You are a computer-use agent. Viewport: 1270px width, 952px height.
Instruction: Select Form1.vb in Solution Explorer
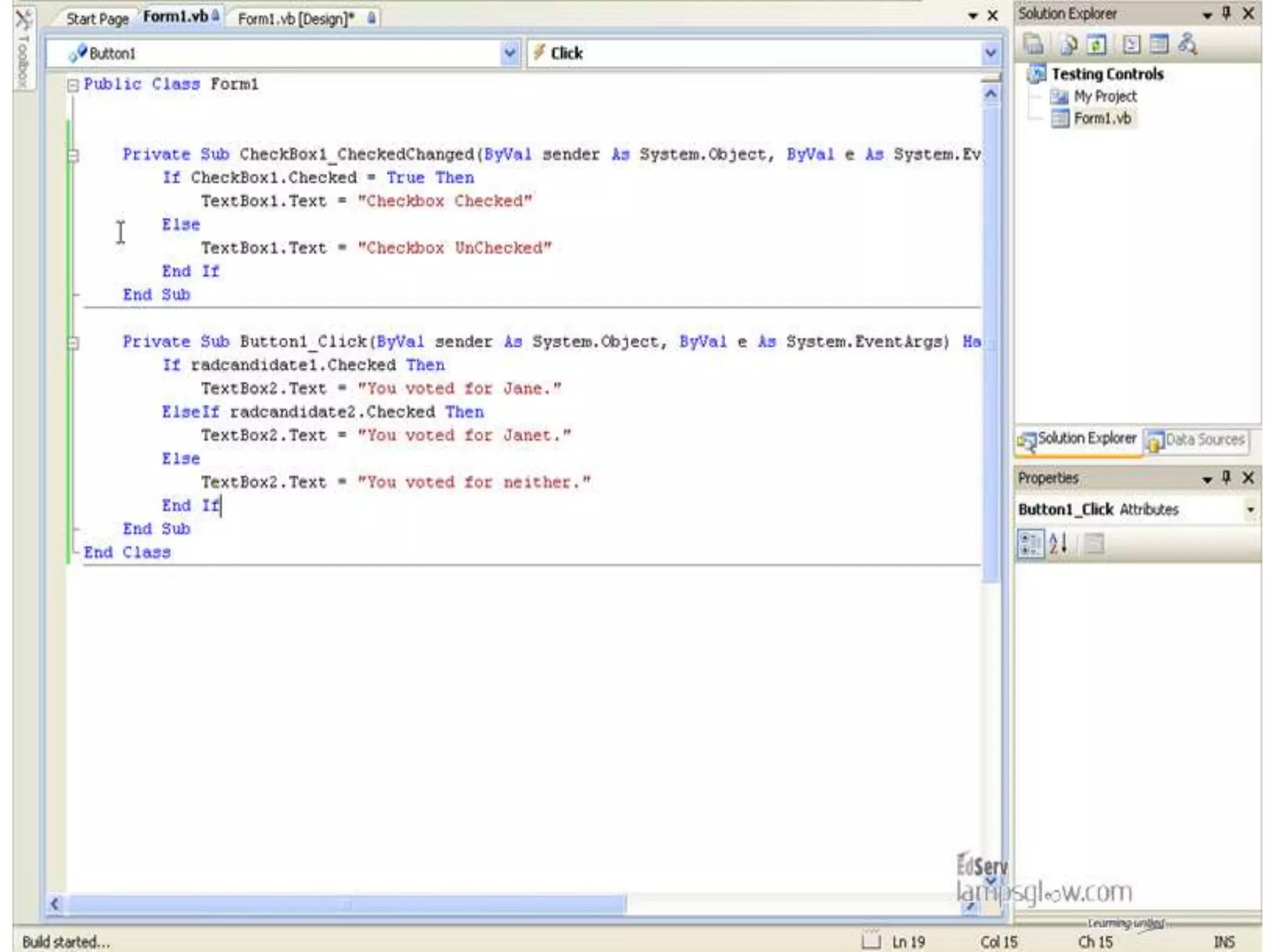[1102, 118]
